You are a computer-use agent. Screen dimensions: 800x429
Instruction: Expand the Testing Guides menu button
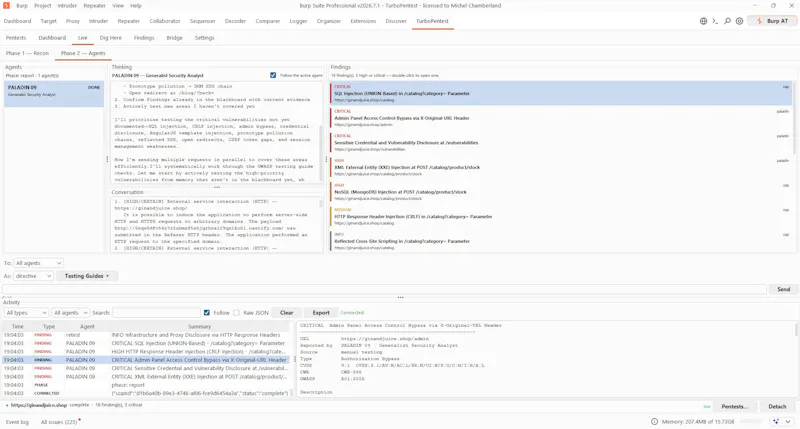pos(87,276)
